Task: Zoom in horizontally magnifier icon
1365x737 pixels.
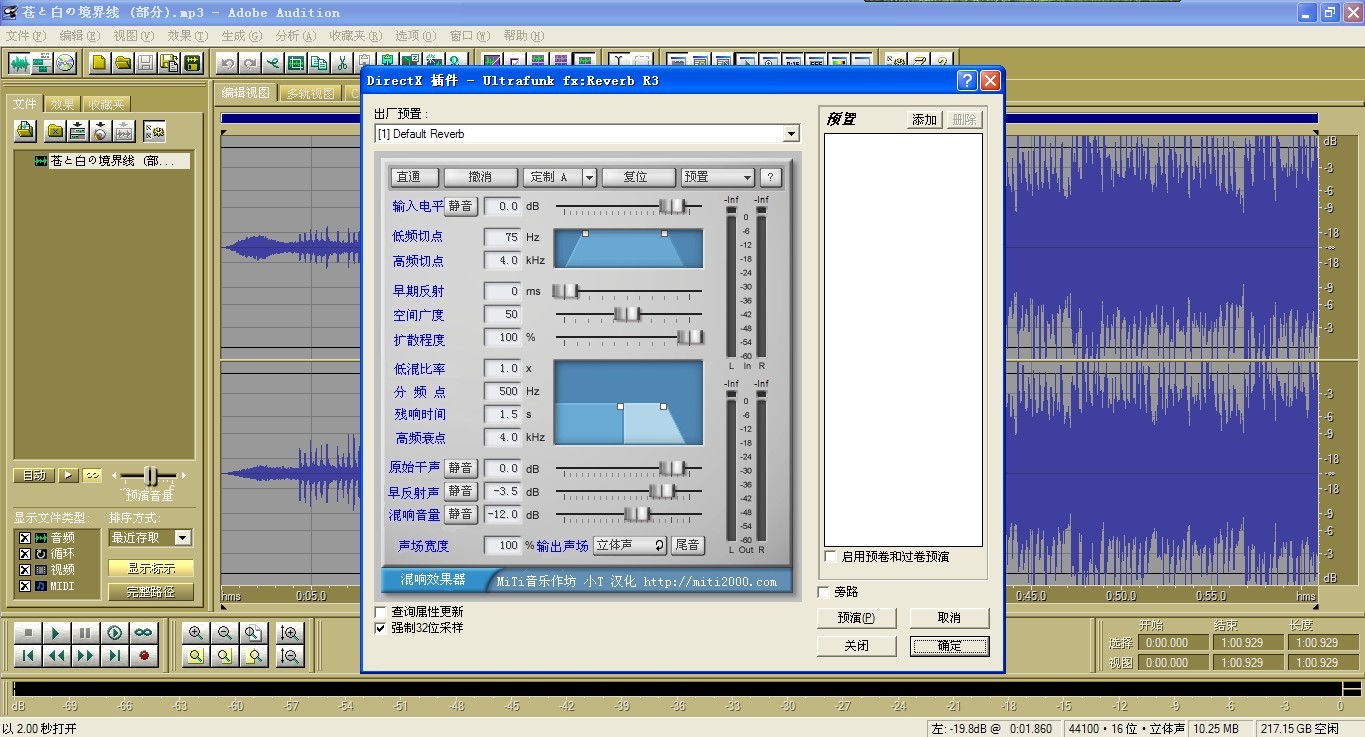Action: (196, 633)
